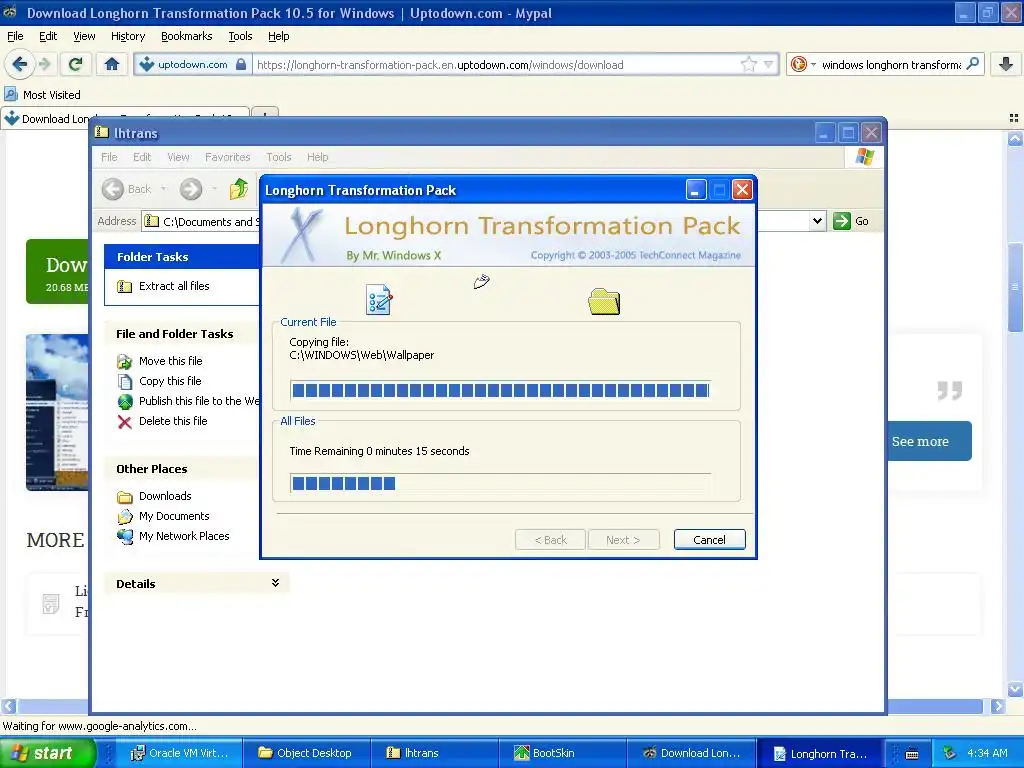Expand the Details panel chevron
Viewport: 1024px width, 768px height.
coord(275,583)
